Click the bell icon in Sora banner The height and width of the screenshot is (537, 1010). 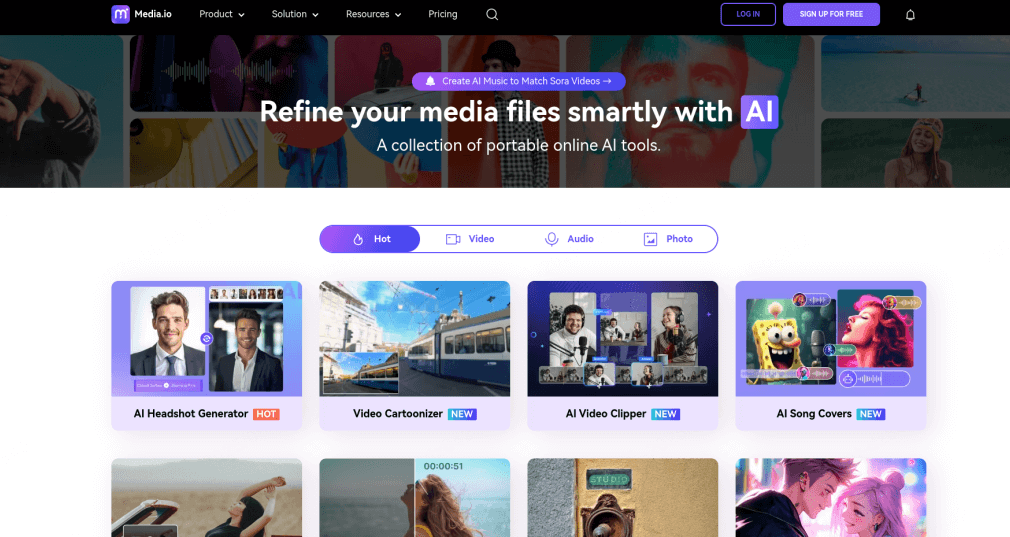[x=430, y=81]
